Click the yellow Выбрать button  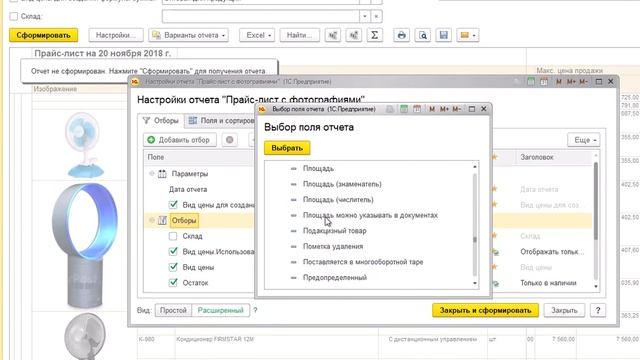coord(287,148)
